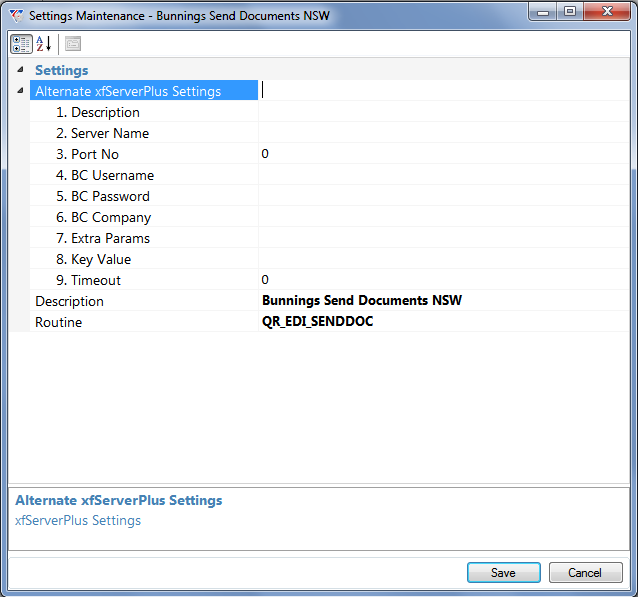Screen dimensions: 638x597
Task: Click the Save button
Action: [x=504, y=573]
